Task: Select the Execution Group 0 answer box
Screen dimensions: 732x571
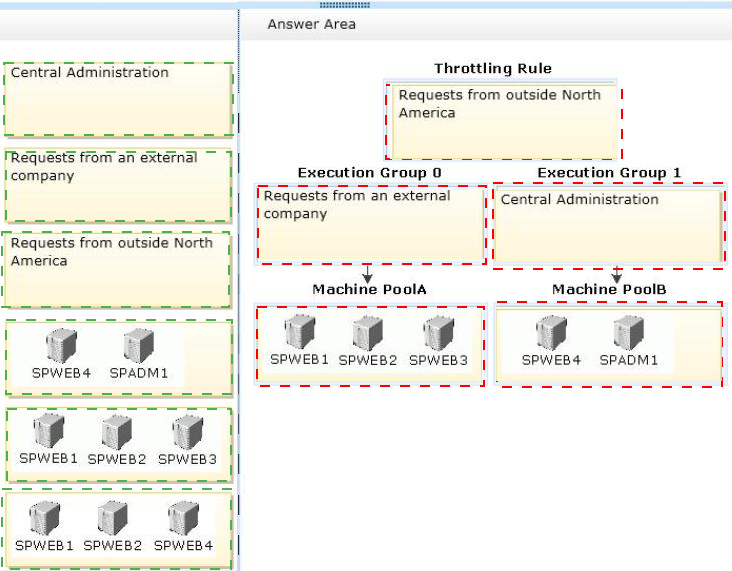Action: click(x=371, y=224)
